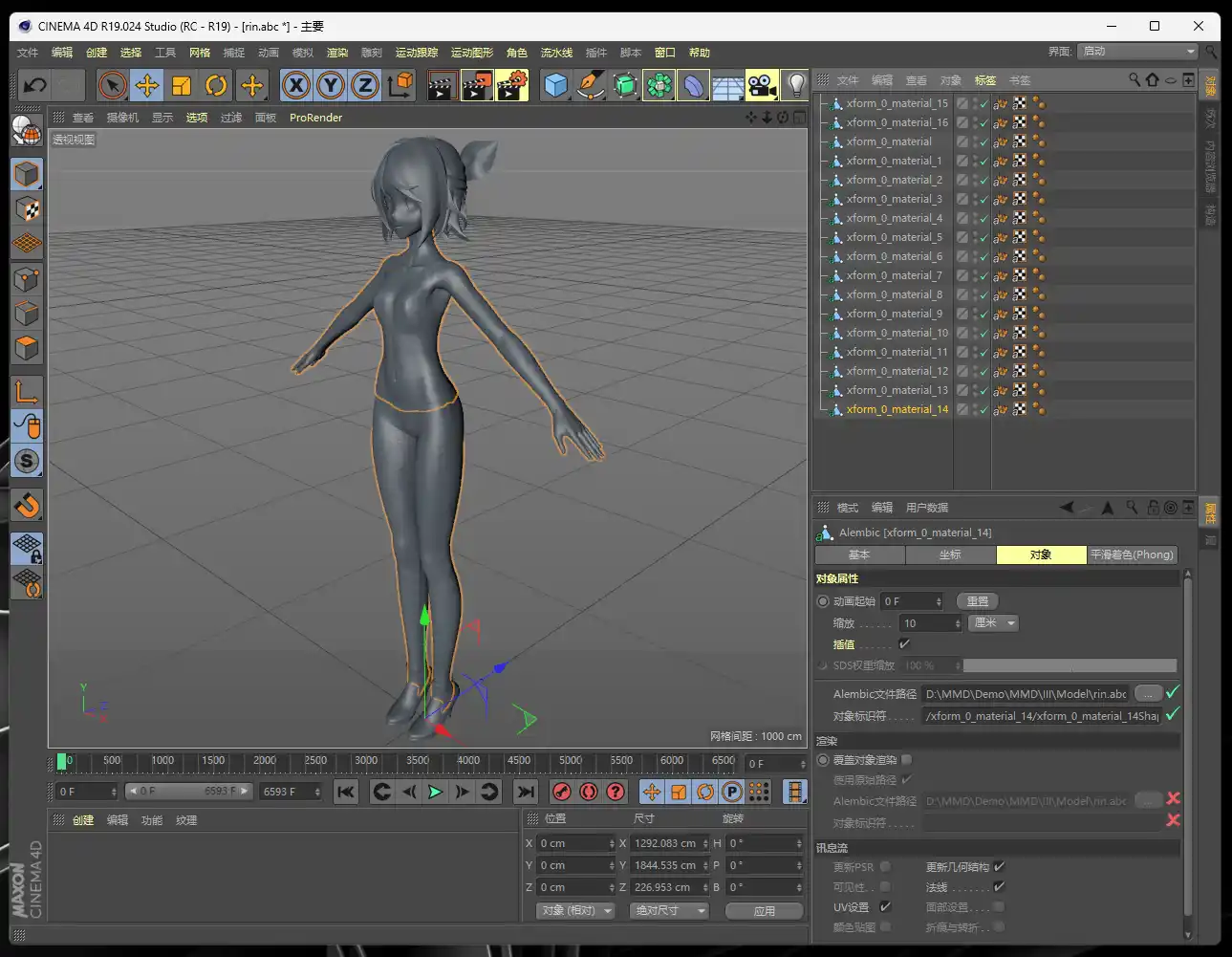Click the orange Workplane grid icon

pyautogui.click(x=27, y=243)
